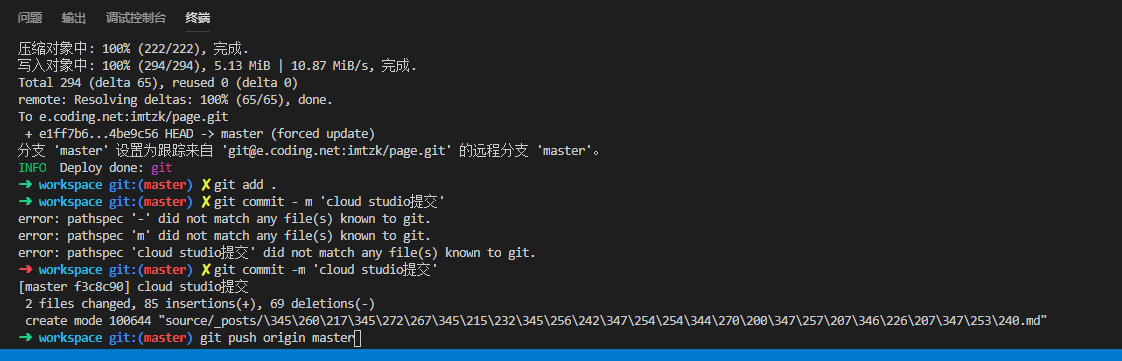Click the 'e1ff7b6...4be9c56' hash range
Screen dimensions: 1122x361
[x=98, y=134]
